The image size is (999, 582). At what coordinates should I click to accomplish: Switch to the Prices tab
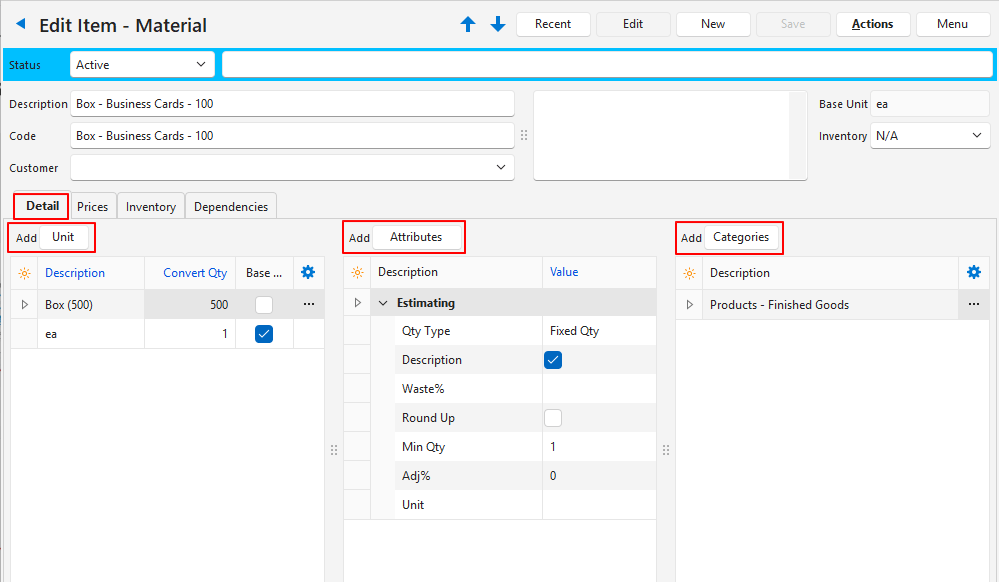93,206
